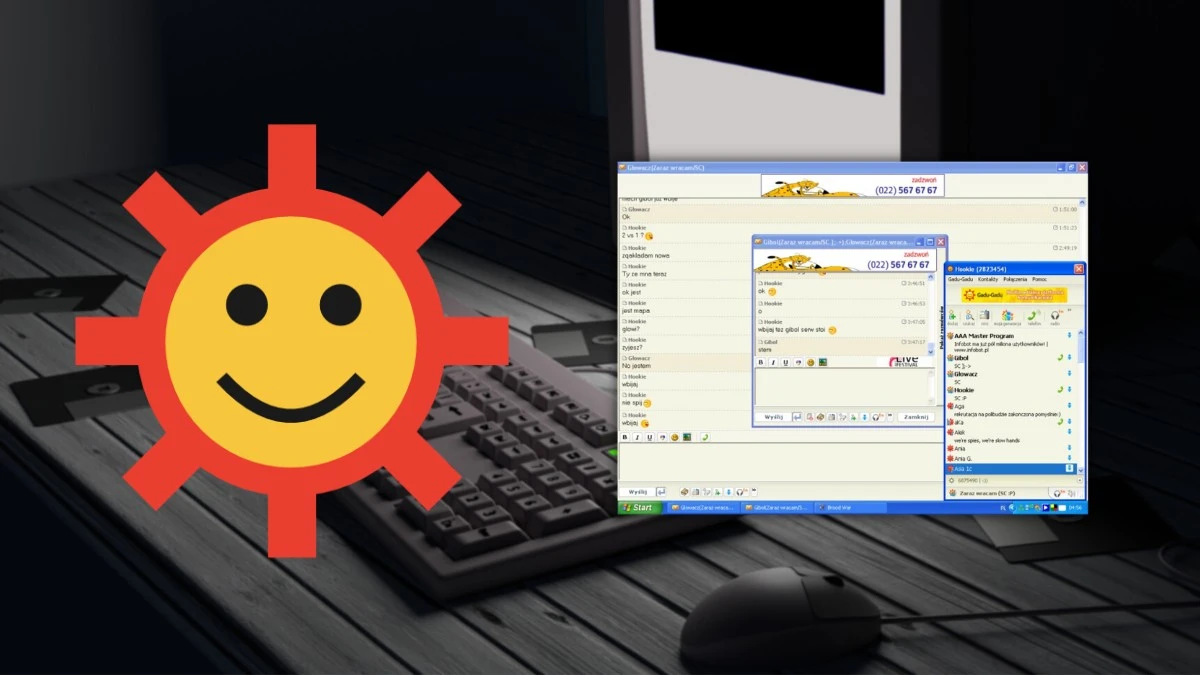Viewport: 1200px width, 675px height.
Task: Insert emoticon in Gibol chat window
Action: 811,362
